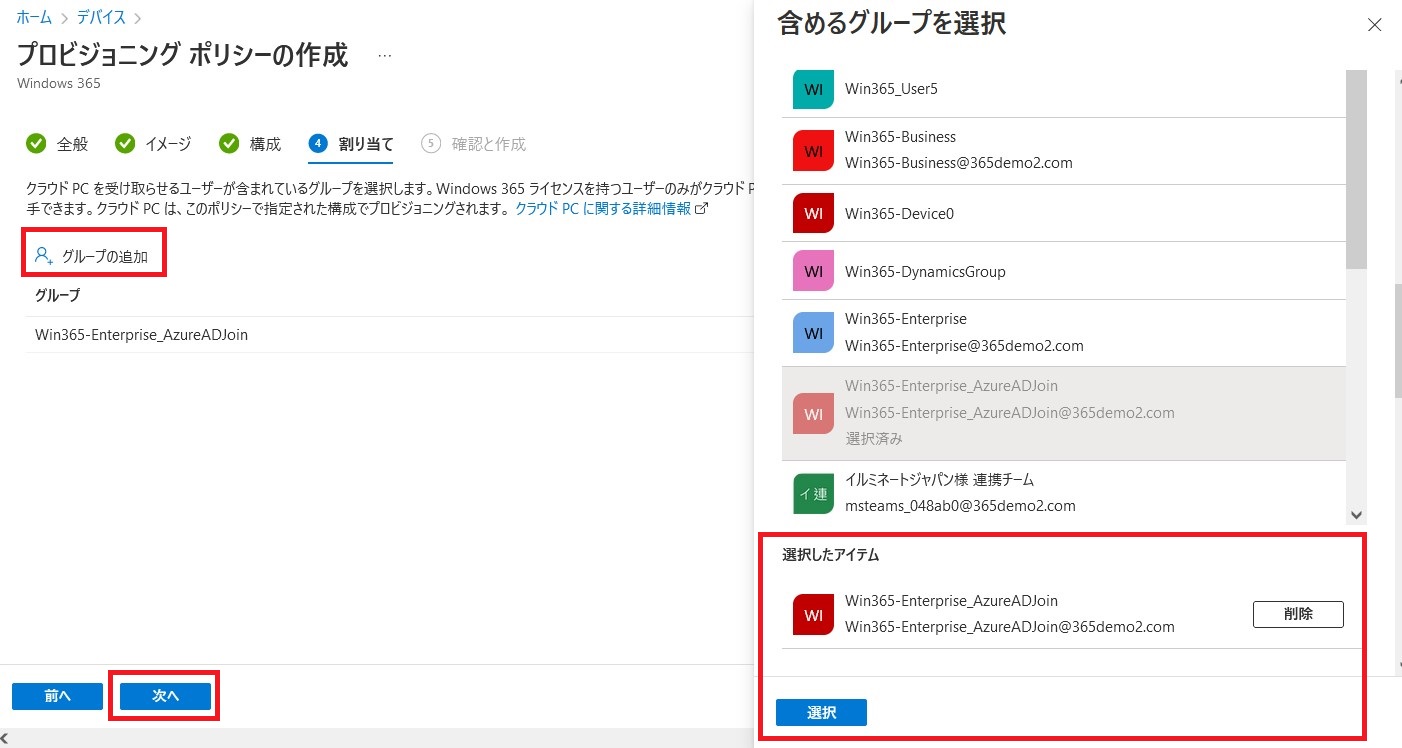Click the red WI avatar for Win365-Business
1402x748 pixels.
coord(813,151)
